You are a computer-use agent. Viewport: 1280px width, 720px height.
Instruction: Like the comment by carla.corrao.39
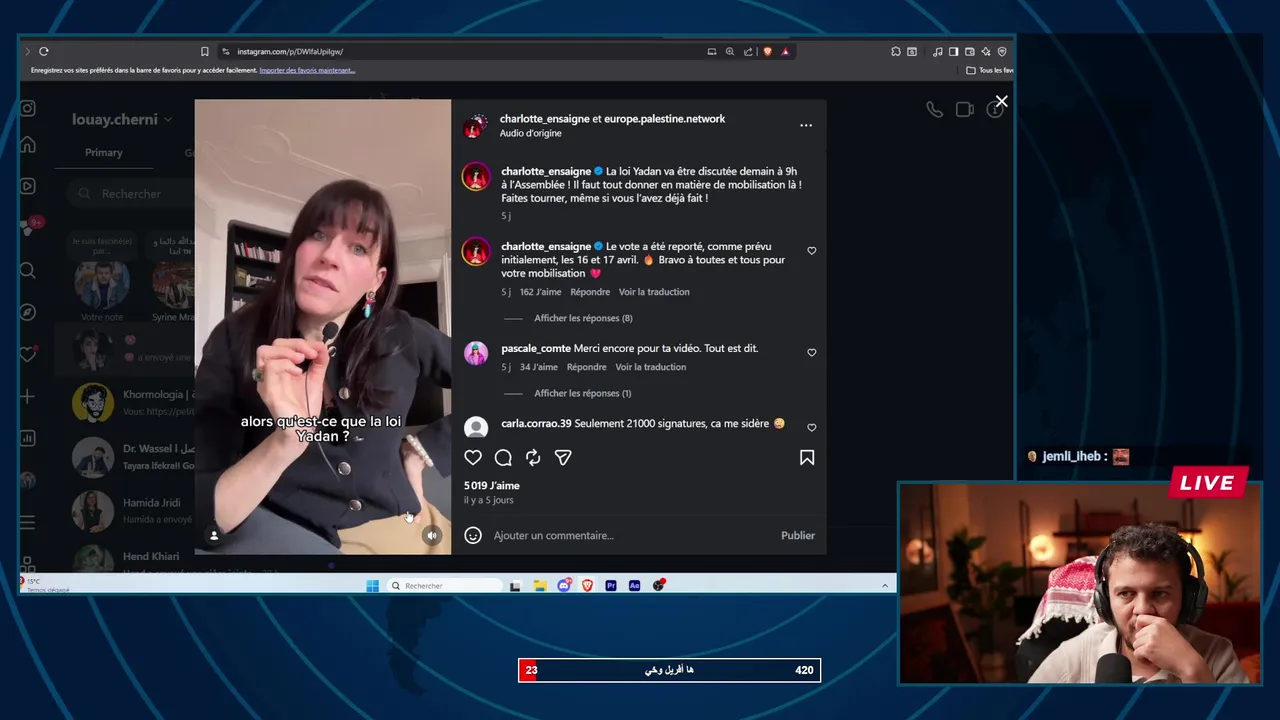(x=811, y=427)
